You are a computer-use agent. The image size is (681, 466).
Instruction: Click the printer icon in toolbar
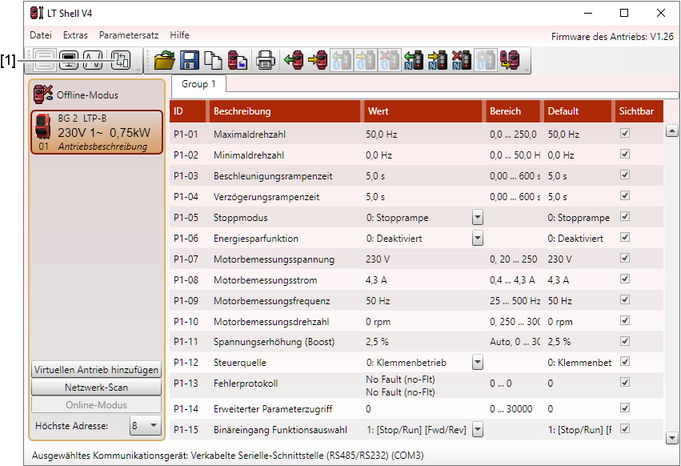265,61
